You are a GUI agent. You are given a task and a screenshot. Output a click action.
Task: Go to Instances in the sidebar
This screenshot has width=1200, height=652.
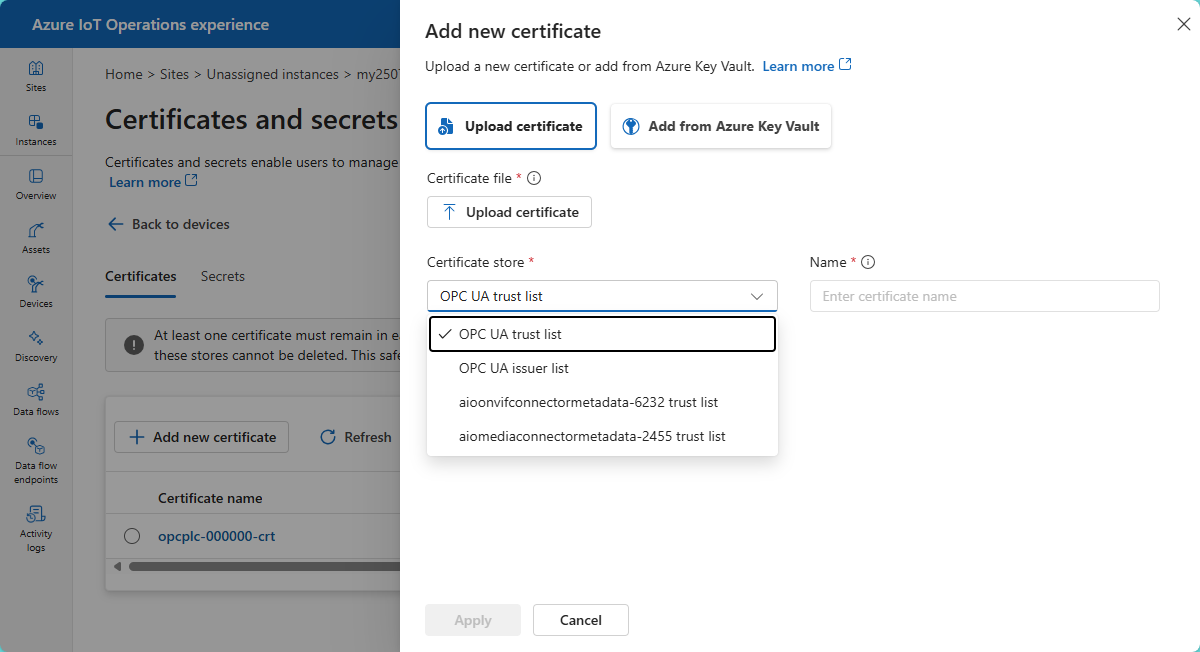pyautogui.click(x=36, y=130)
